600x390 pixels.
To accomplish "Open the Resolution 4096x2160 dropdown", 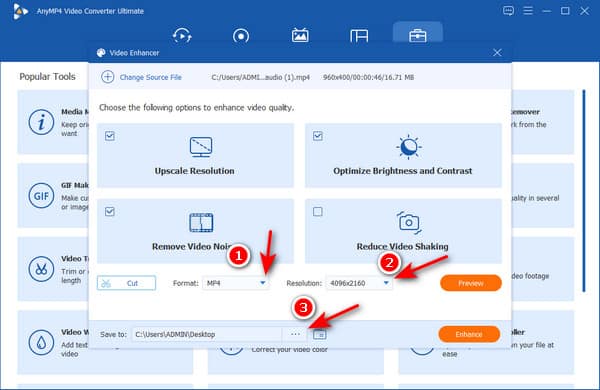I will [359, 283].
